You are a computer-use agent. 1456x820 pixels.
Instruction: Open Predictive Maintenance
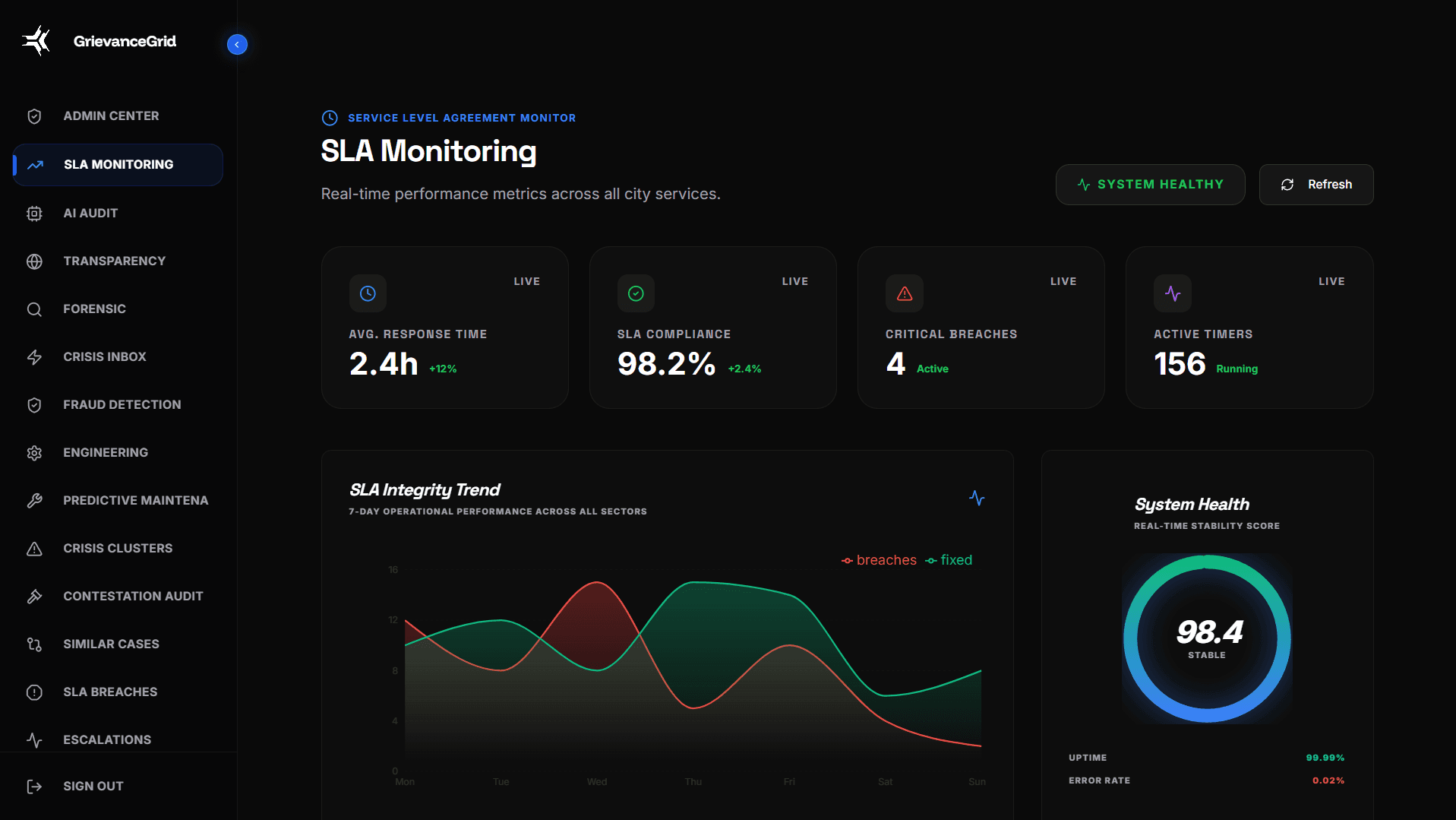coord(118,501)
